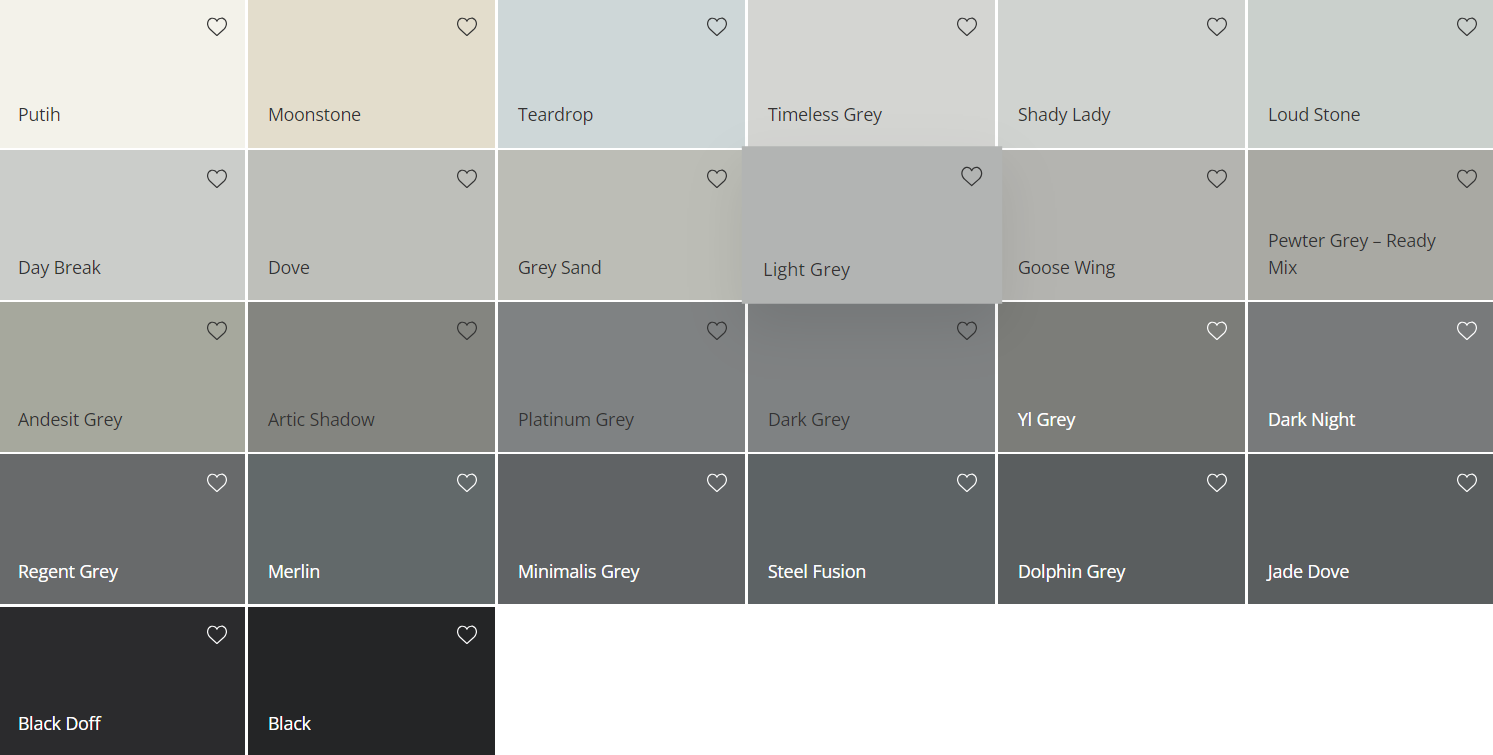
Task: Click the 'Light Grey' name text
Action: [x=806, y=270]
